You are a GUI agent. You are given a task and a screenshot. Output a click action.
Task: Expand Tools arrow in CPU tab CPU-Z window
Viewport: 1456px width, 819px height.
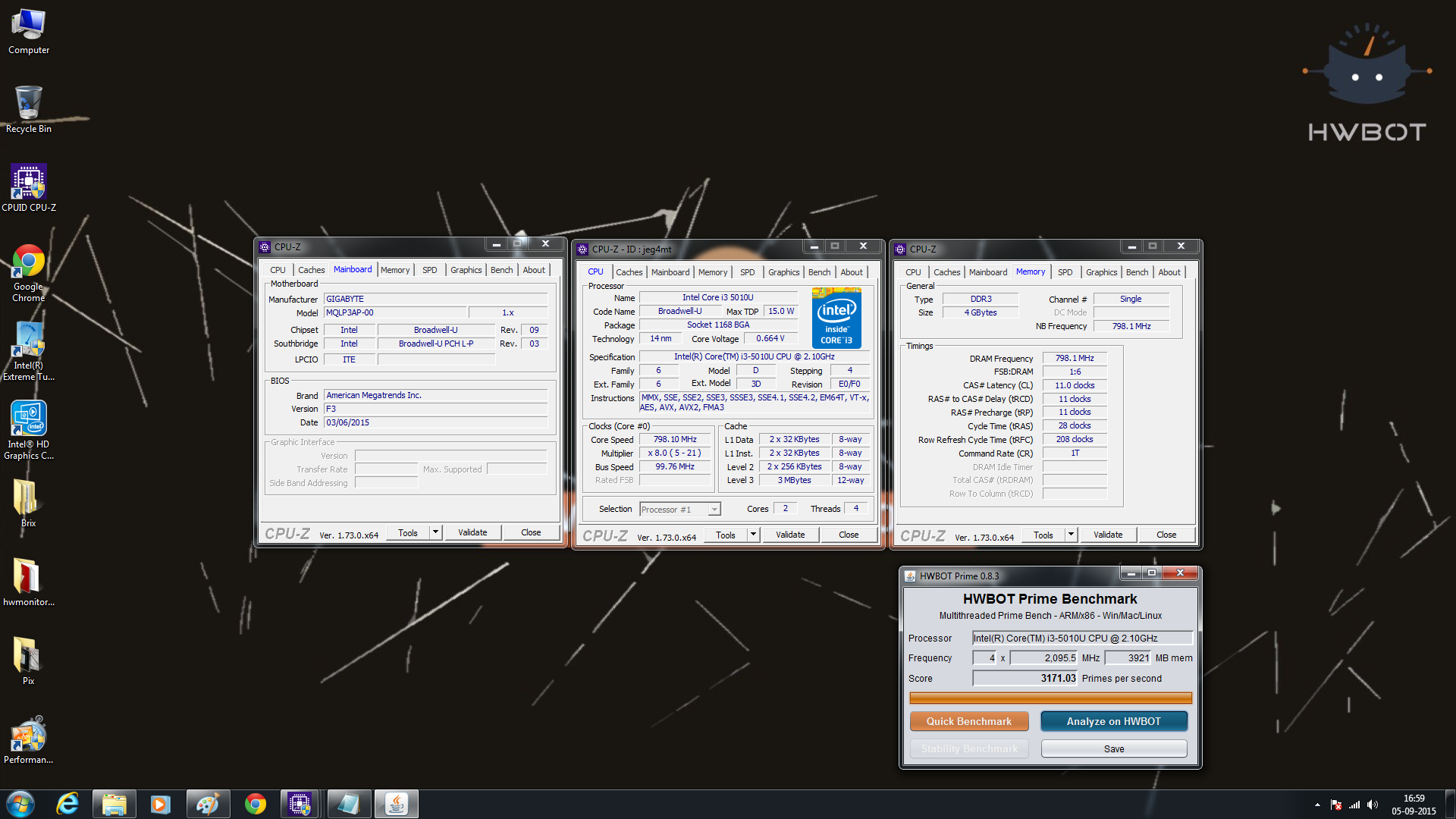point(754,535)
